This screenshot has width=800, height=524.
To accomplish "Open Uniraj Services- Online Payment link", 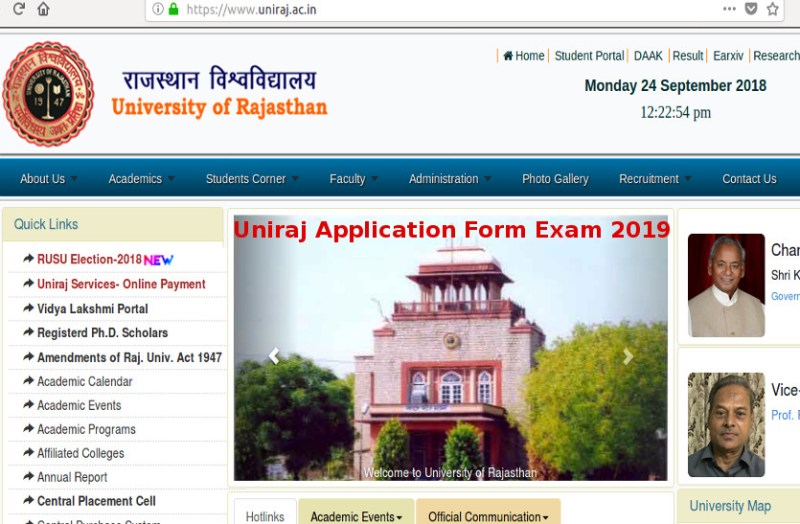I will click(121, 284).
